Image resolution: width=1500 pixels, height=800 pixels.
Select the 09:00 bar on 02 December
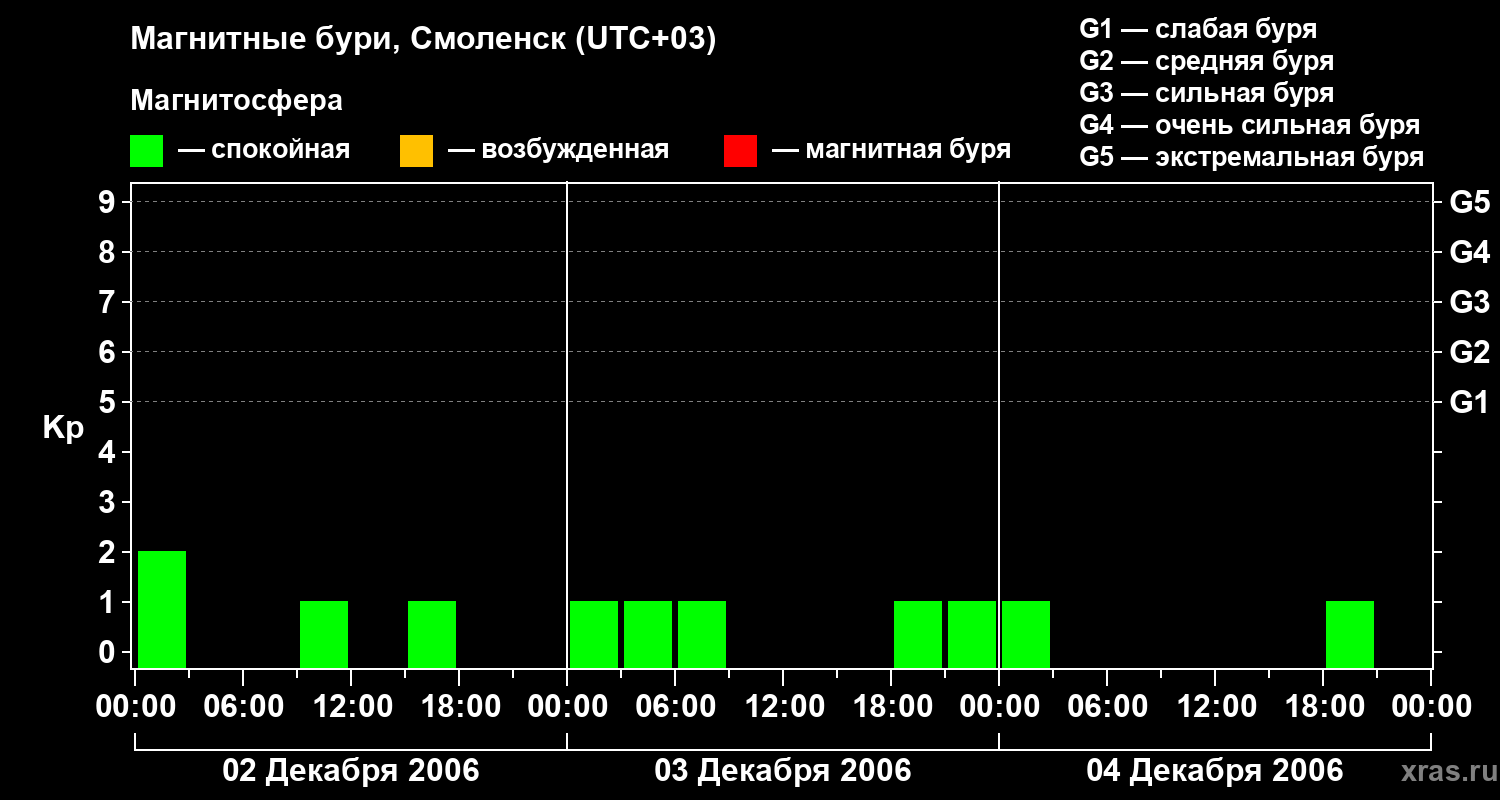[x=324, y=634]
